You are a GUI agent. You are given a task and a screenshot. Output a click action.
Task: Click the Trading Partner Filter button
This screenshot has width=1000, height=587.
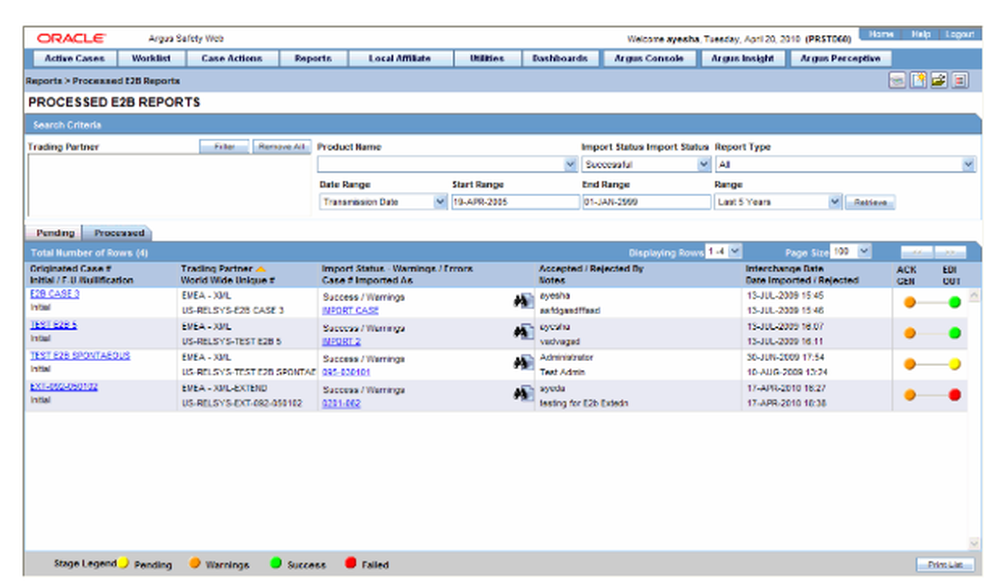coord(224,147)
